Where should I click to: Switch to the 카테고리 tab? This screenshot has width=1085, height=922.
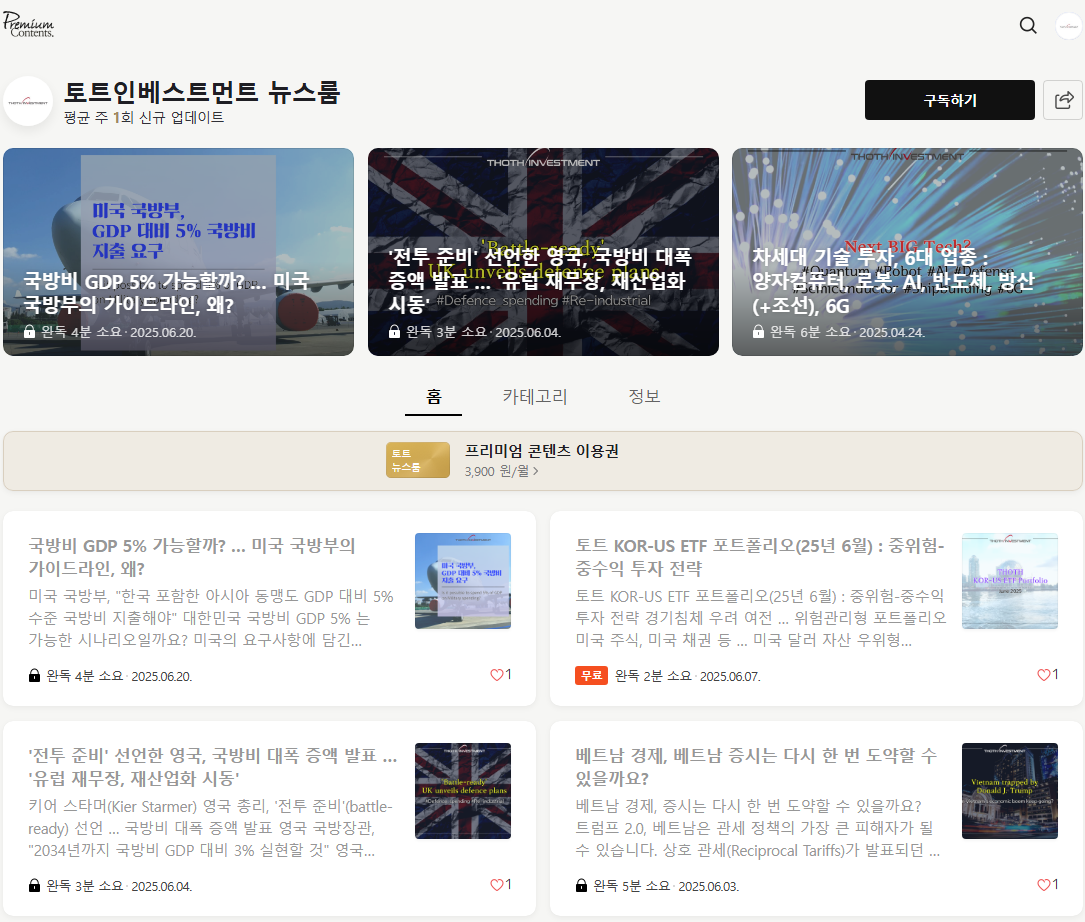[534, 397]
